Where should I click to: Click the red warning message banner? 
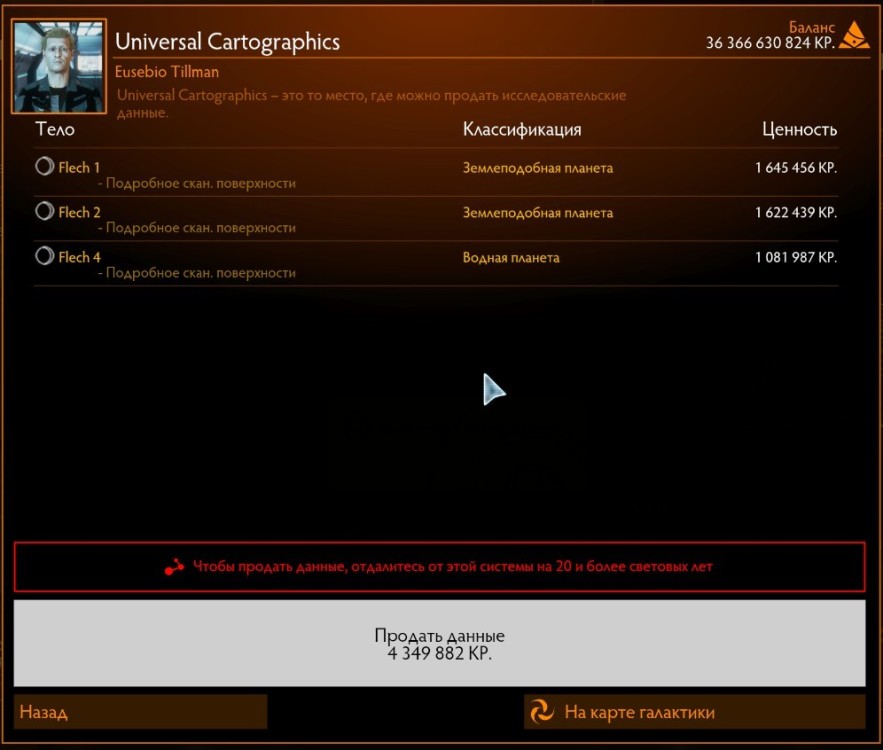[441, 565]
